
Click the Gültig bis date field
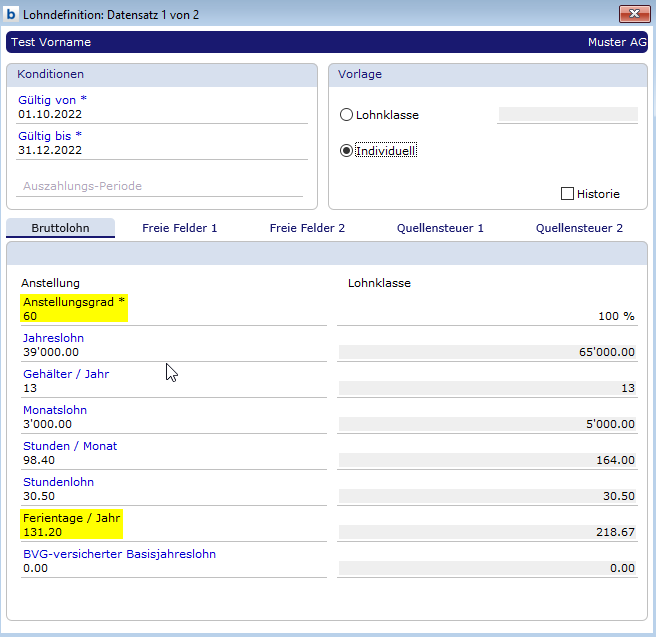tap(160, 151)
